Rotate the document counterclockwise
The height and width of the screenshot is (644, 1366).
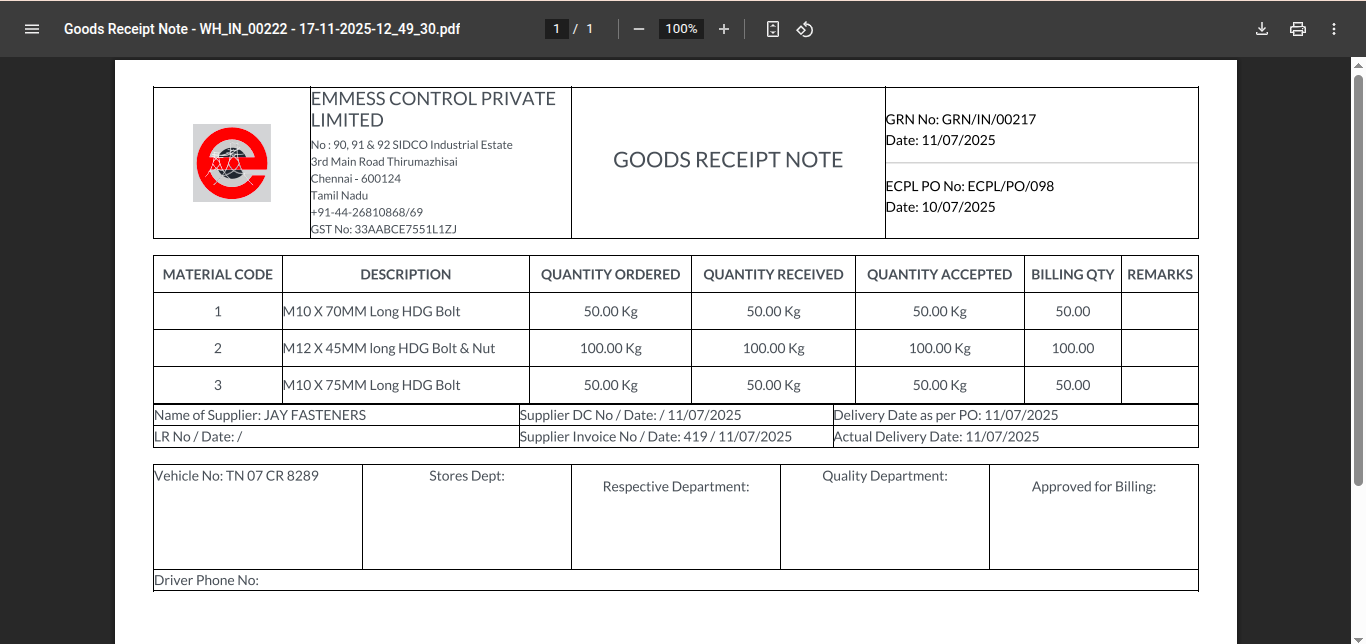pos(805,29)
